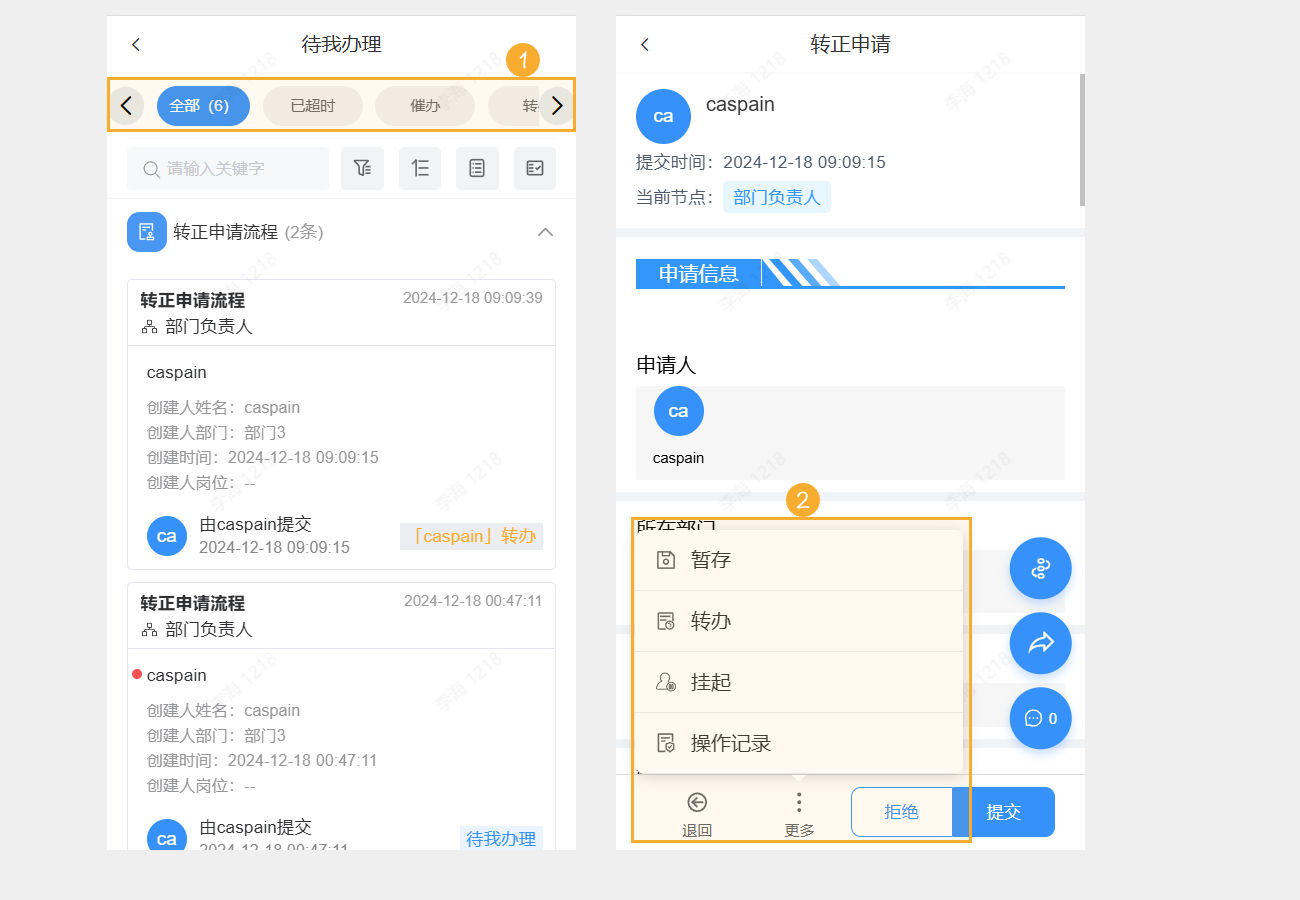Image resolution: width=1300 pixels, height=900 pixels.
Task: Select the filter icon above the task list
Action: pos(362,168)
